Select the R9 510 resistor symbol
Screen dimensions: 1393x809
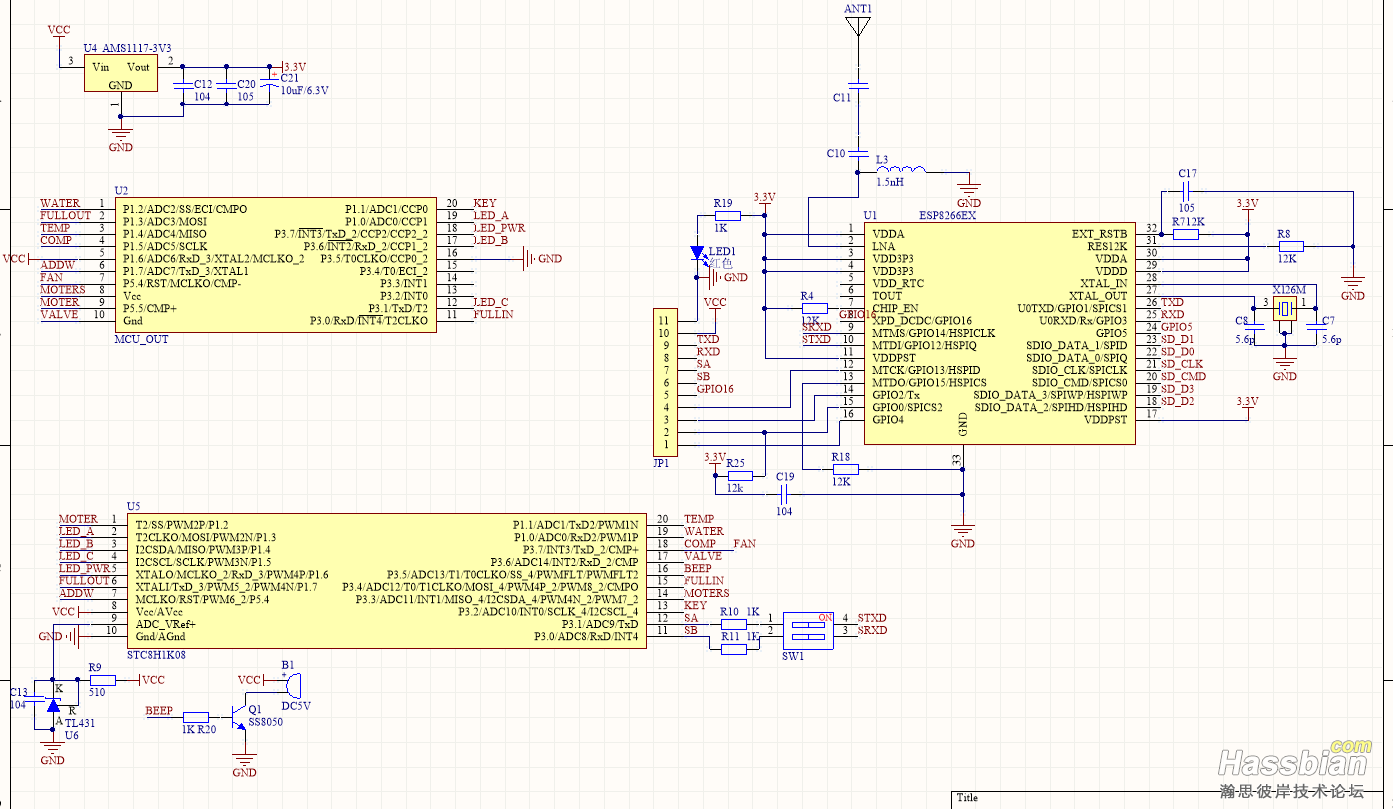pyautogui.click(x=101, y=680)
